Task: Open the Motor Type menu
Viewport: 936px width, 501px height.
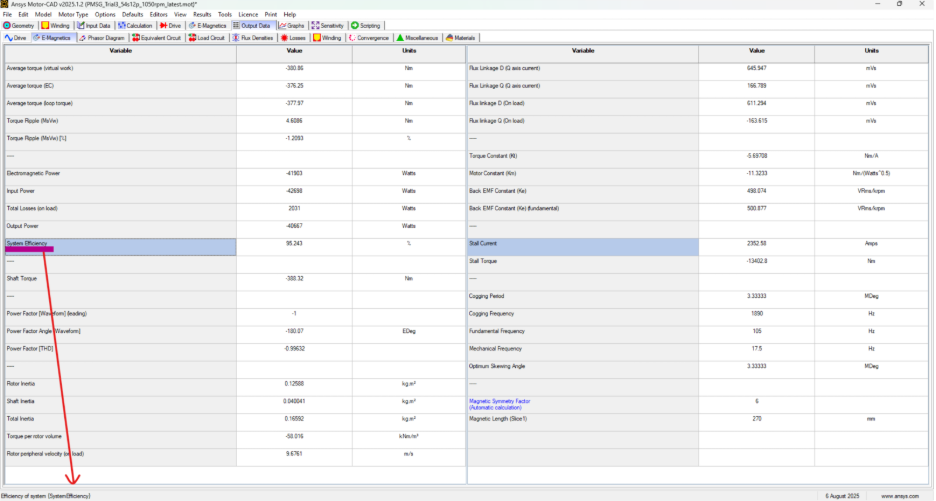Action: 73,15
